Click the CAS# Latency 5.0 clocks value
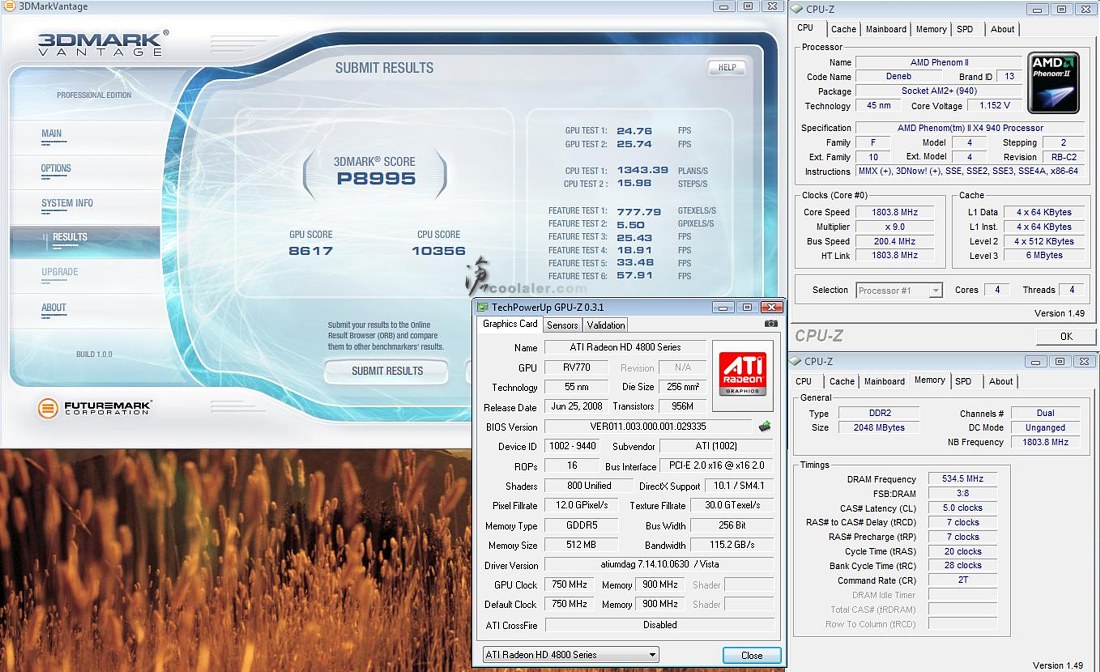 (962, 508)
